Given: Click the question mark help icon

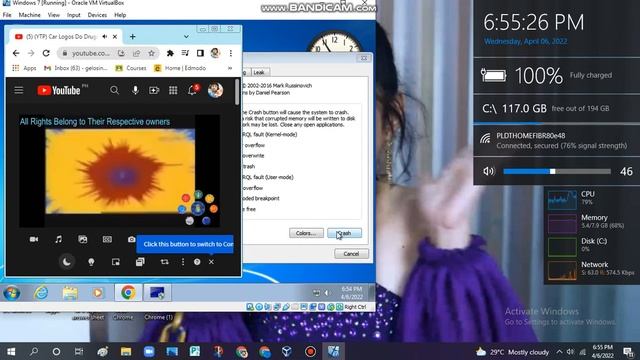Looking at the screenshot, I should 197,262.
